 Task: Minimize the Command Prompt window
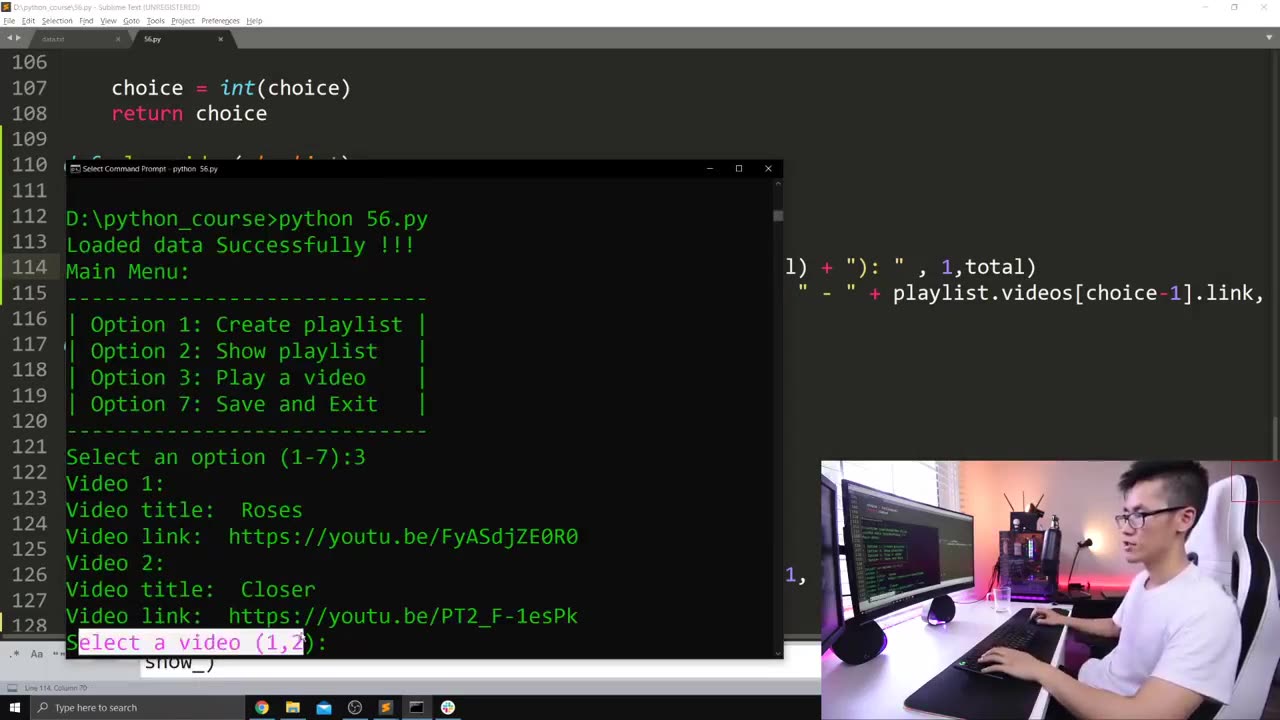(709, 168)
